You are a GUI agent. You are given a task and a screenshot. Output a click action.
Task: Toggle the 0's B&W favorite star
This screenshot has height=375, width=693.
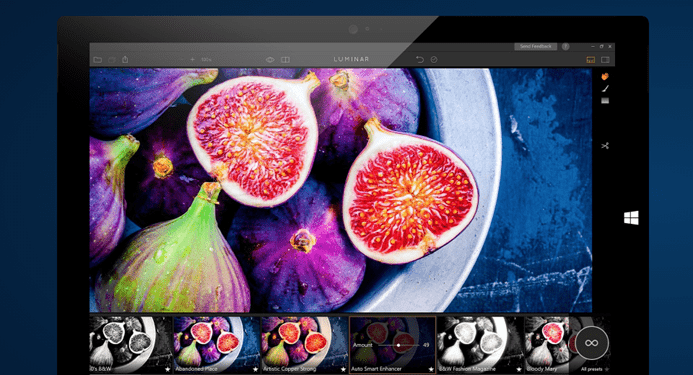coord(168,369)
